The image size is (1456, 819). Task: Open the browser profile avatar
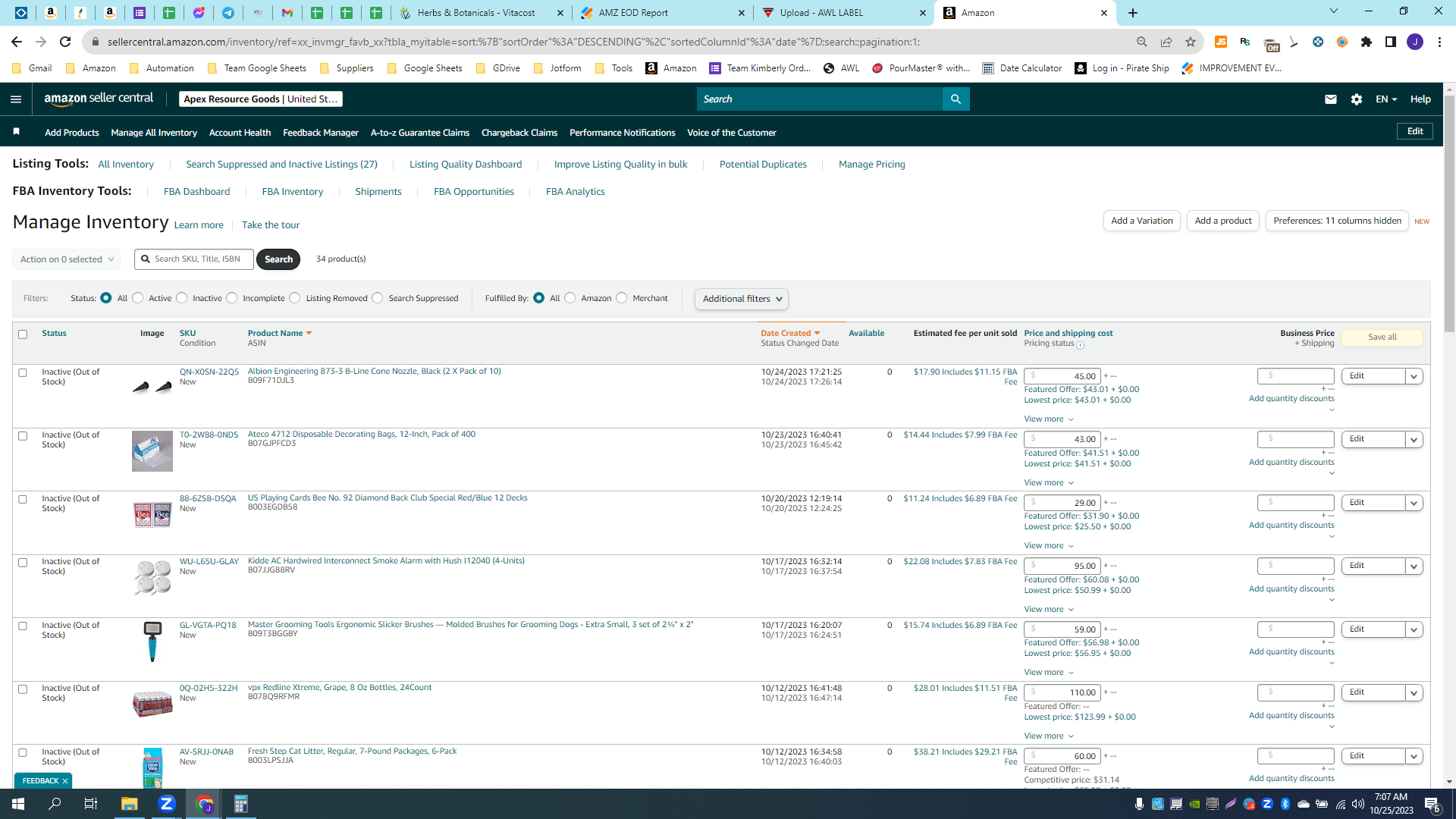pyautogui.click(x=1415, y=42)
